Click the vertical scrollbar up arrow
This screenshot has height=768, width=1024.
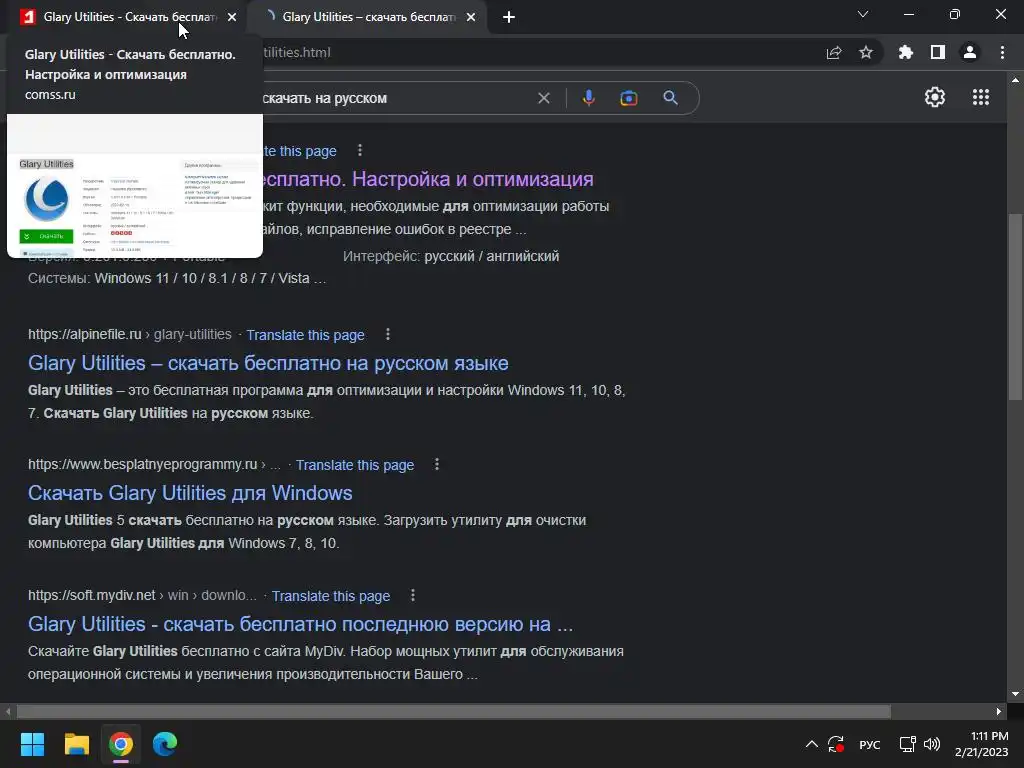click(1015, 80)
